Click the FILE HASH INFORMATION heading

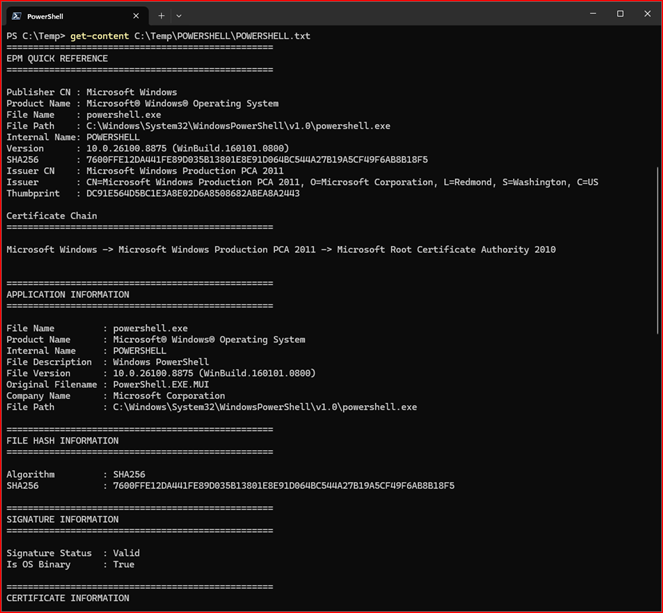pos(63,441)
